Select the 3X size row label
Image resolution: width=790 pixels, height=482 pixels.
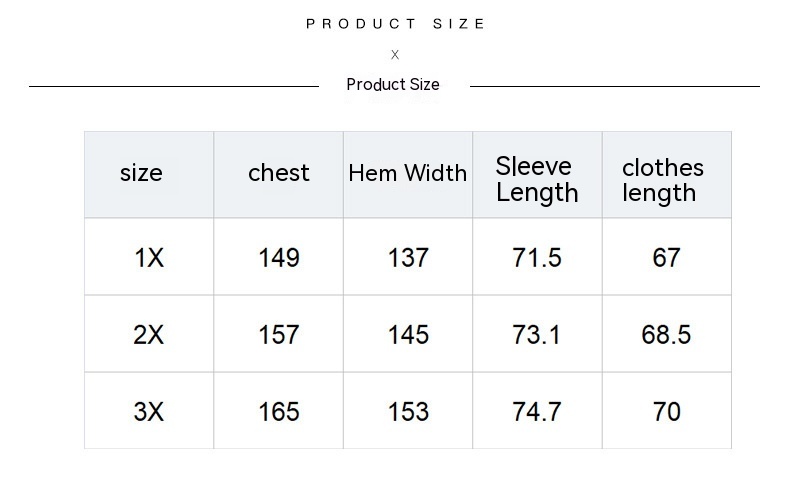(x=149, y=411)
